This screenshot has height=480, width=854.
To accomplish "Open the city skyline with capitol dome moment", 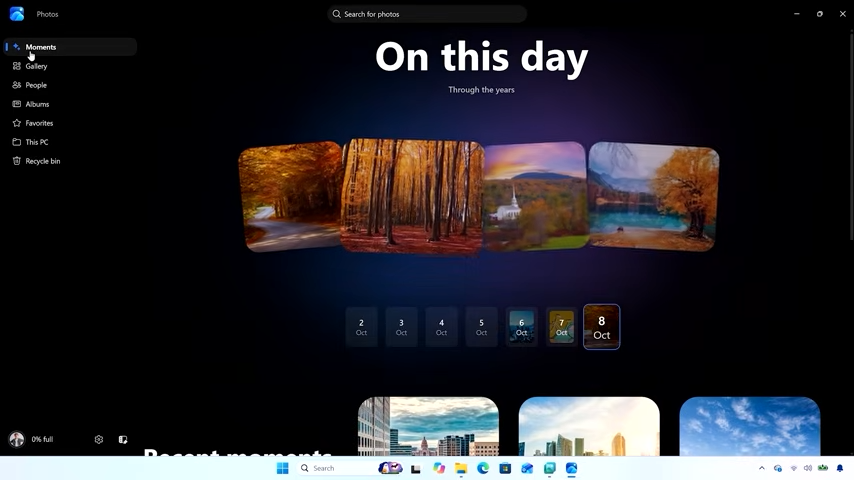I will pyautogui.click(x=428, y=426).
